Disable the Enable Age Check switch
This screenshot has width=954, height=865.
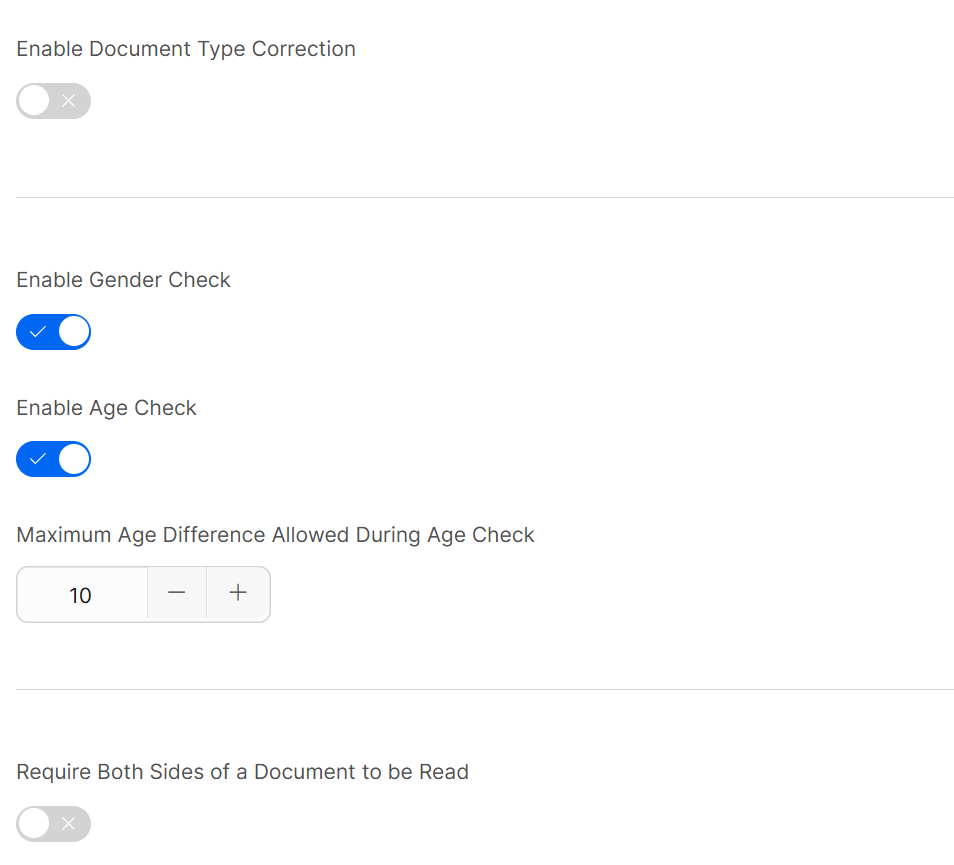point(53,460)
